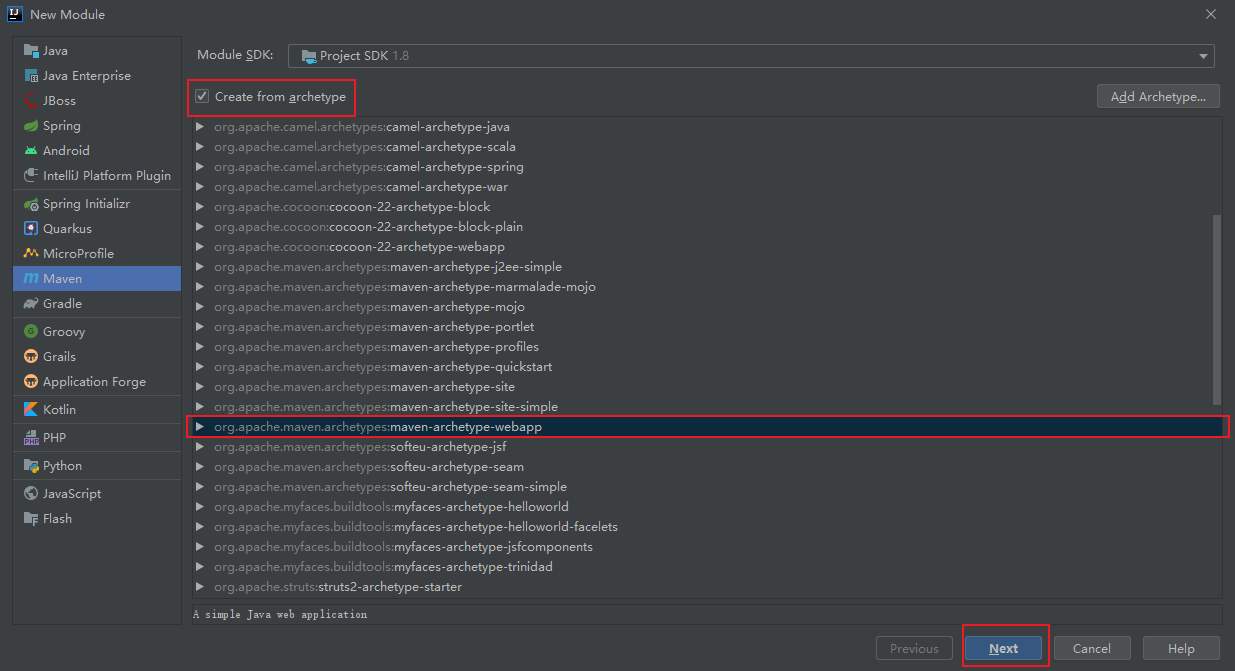Click the Spring leaf icon
This screenshot has height=671, width=1235.
[31, 125]
